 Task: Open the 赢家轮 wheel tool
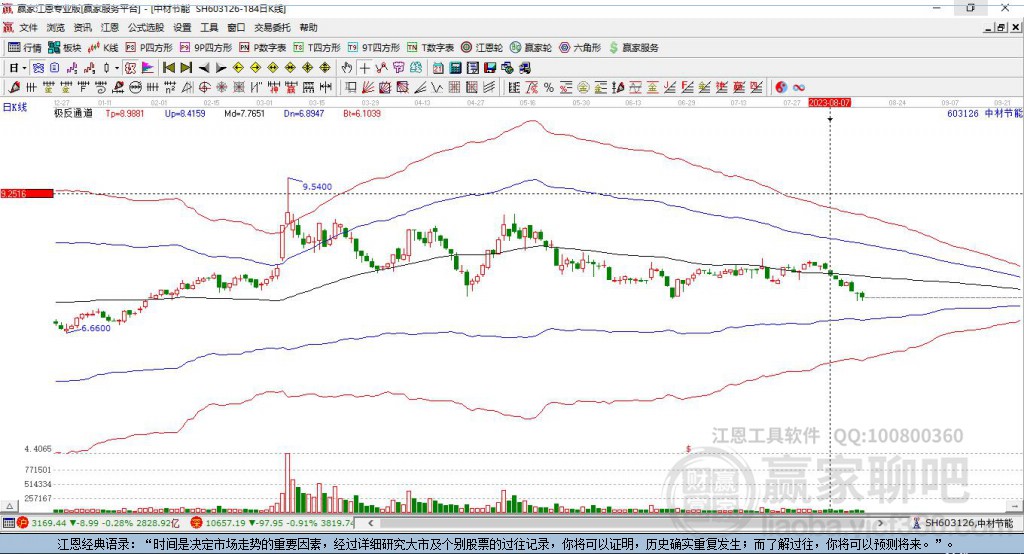tap(531, 48)
